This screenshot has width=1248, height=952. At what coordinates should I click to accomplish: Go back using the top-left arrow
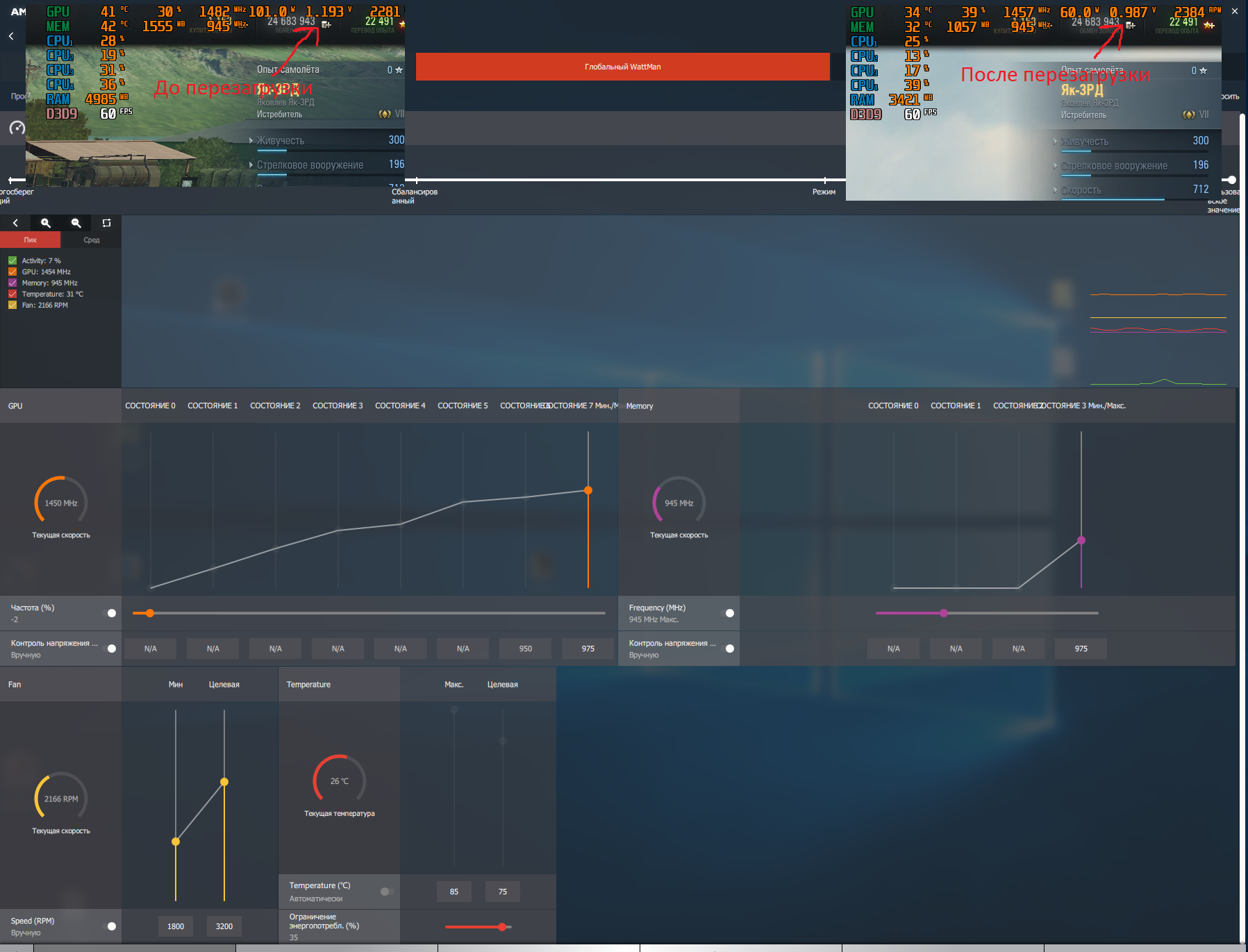coord(11,36)
